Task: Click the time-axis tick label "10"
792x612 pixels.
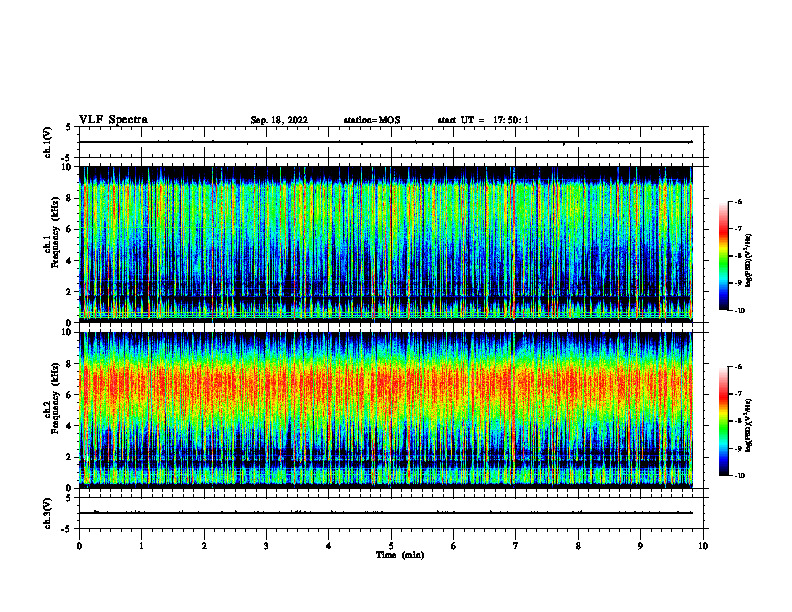Action: 703,546
